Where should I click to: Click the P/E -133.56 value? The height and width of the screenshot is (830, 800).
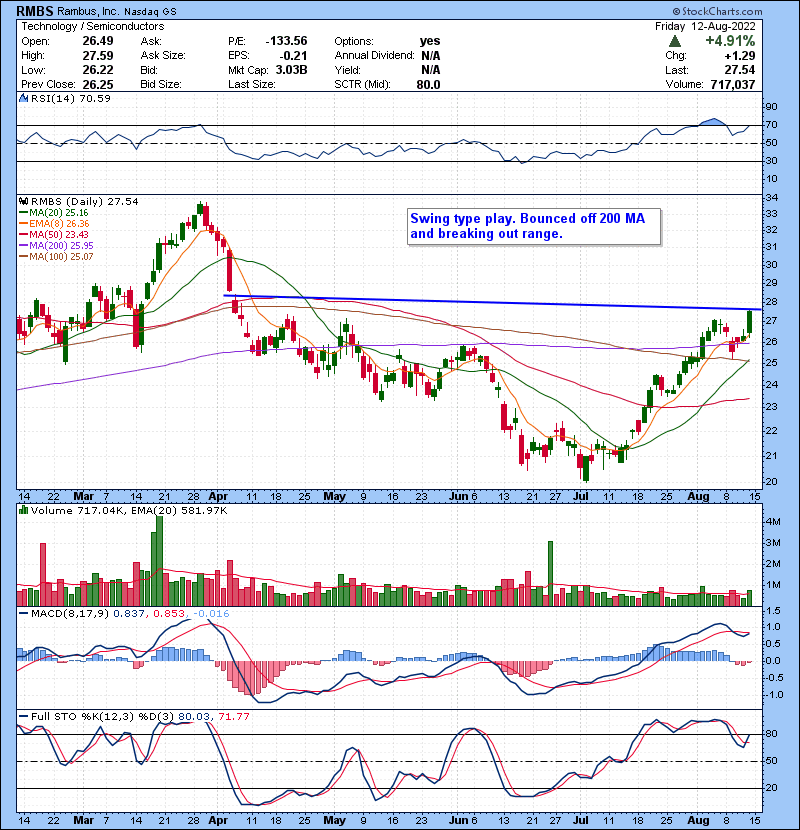[286, 41]
